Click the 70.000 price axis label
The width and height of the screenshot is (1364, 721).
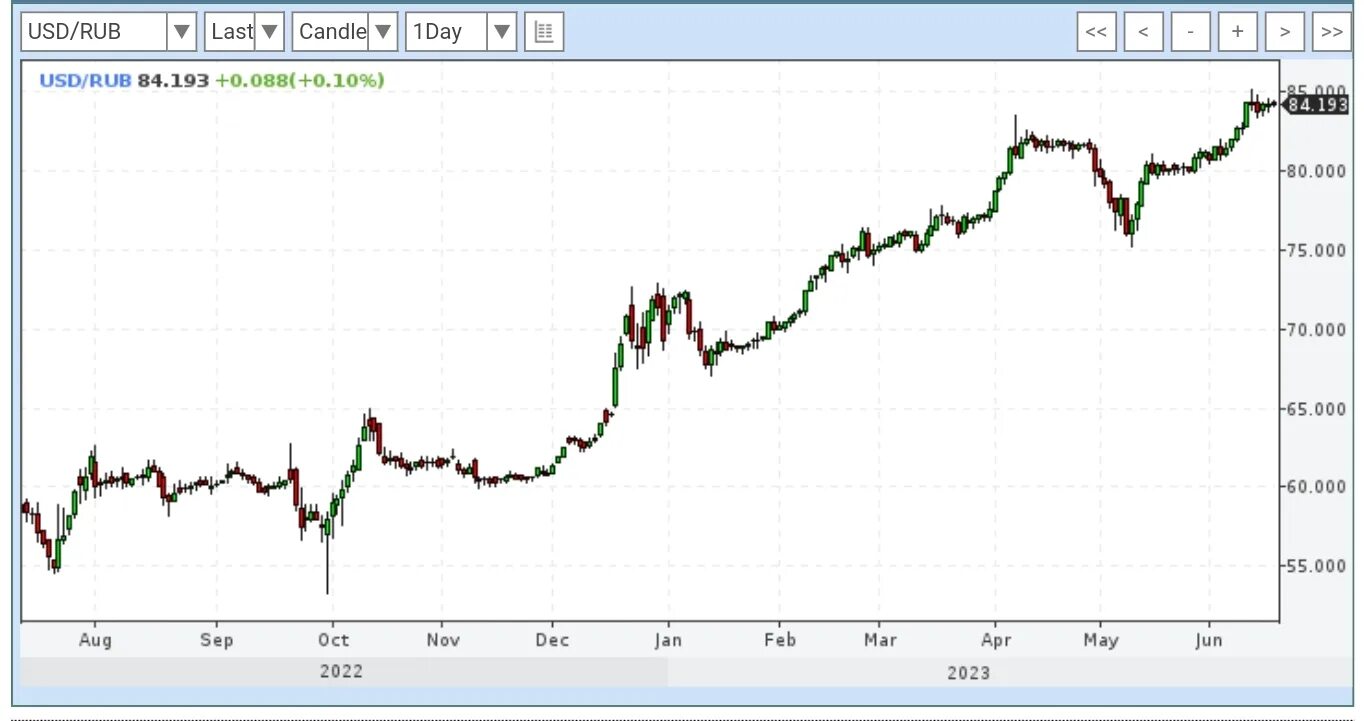tap(1316, 329)
